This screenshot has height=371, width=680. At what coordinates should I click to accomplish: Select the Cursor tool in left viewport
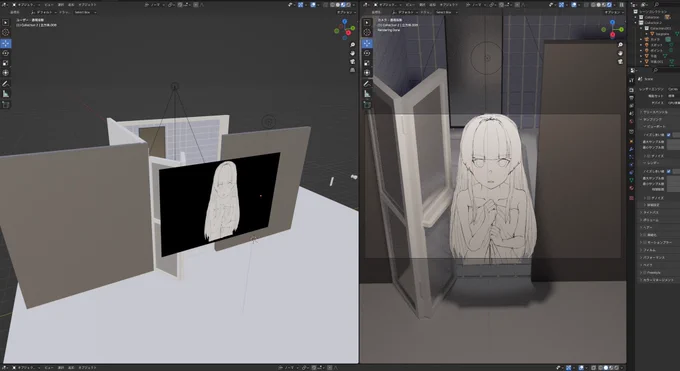pyautogui.click(x=6, y=33)
